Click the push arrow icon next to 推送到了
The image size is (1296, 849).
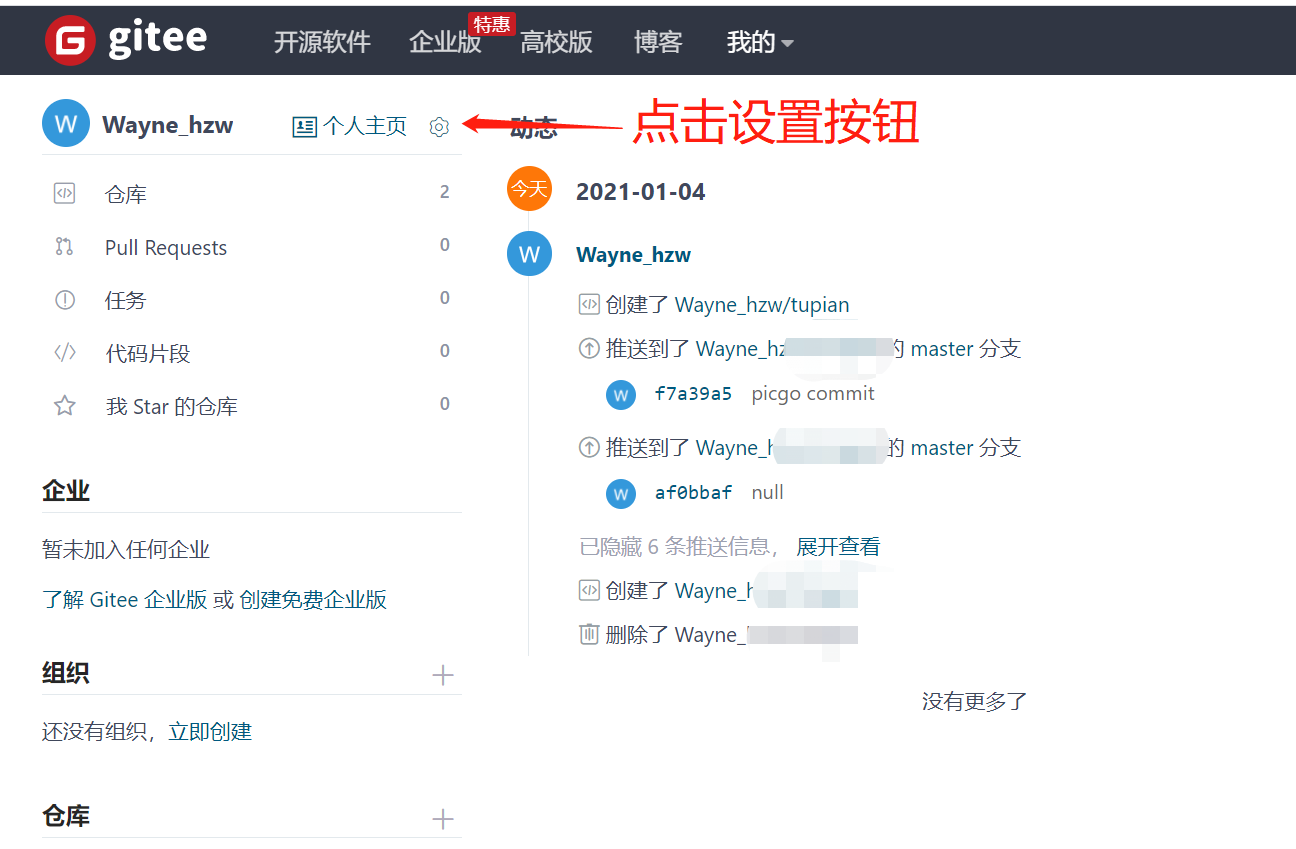(589, 348)
